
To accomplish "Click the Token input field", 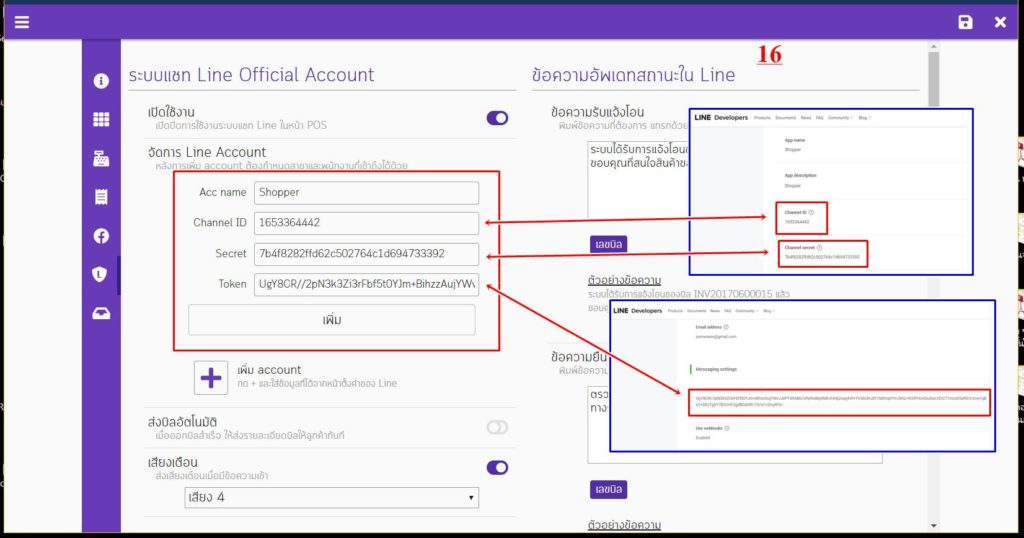I will coord(366,284).
